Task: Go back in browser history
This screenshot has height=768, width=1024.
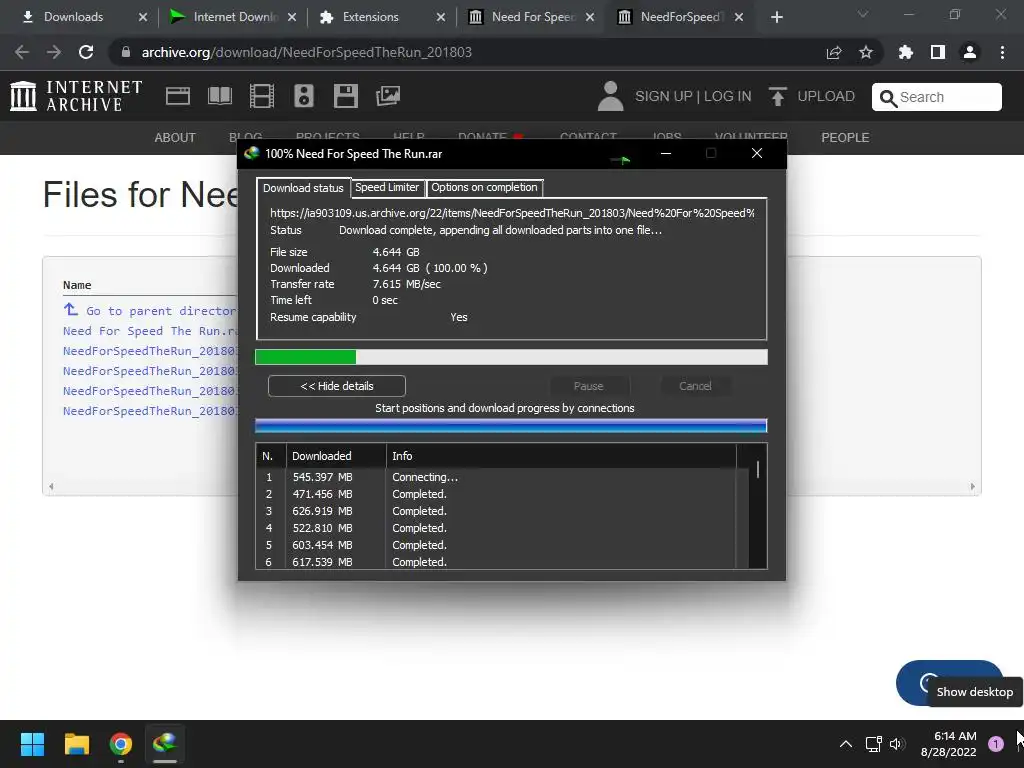Action: pos(22,52)
